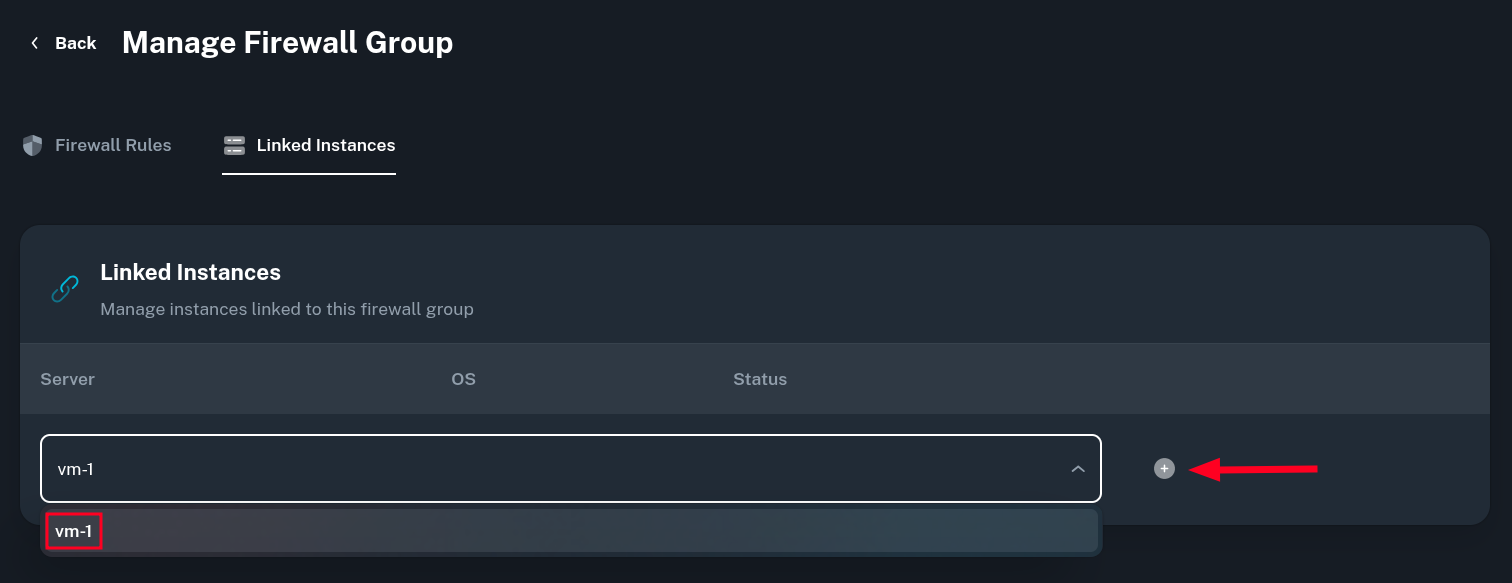Viewport: 1512px width, 583px height.
Task: Click the Back chevron arrow icon
Action: [x=35, y=43]
